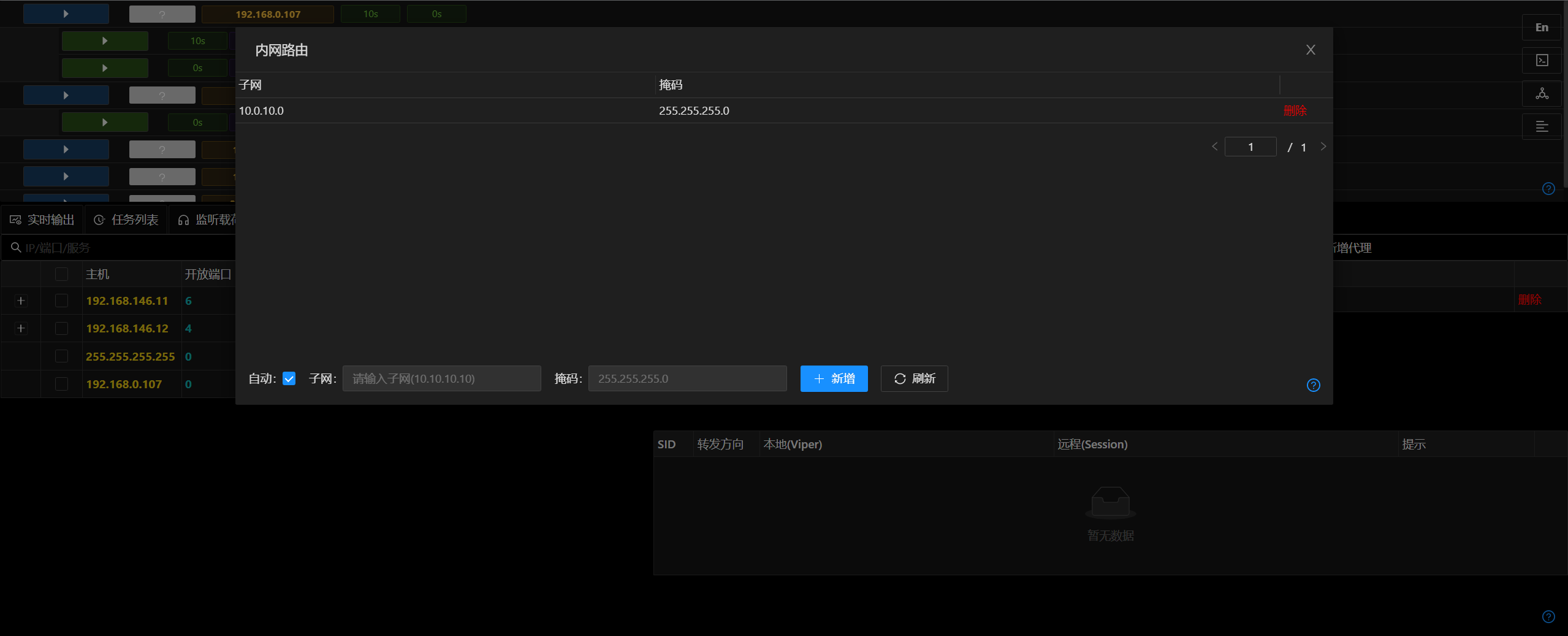Toggle select-all checkbox in host table header
Image resolution: width=1568 pixels, height=636 pixels.
61,274
